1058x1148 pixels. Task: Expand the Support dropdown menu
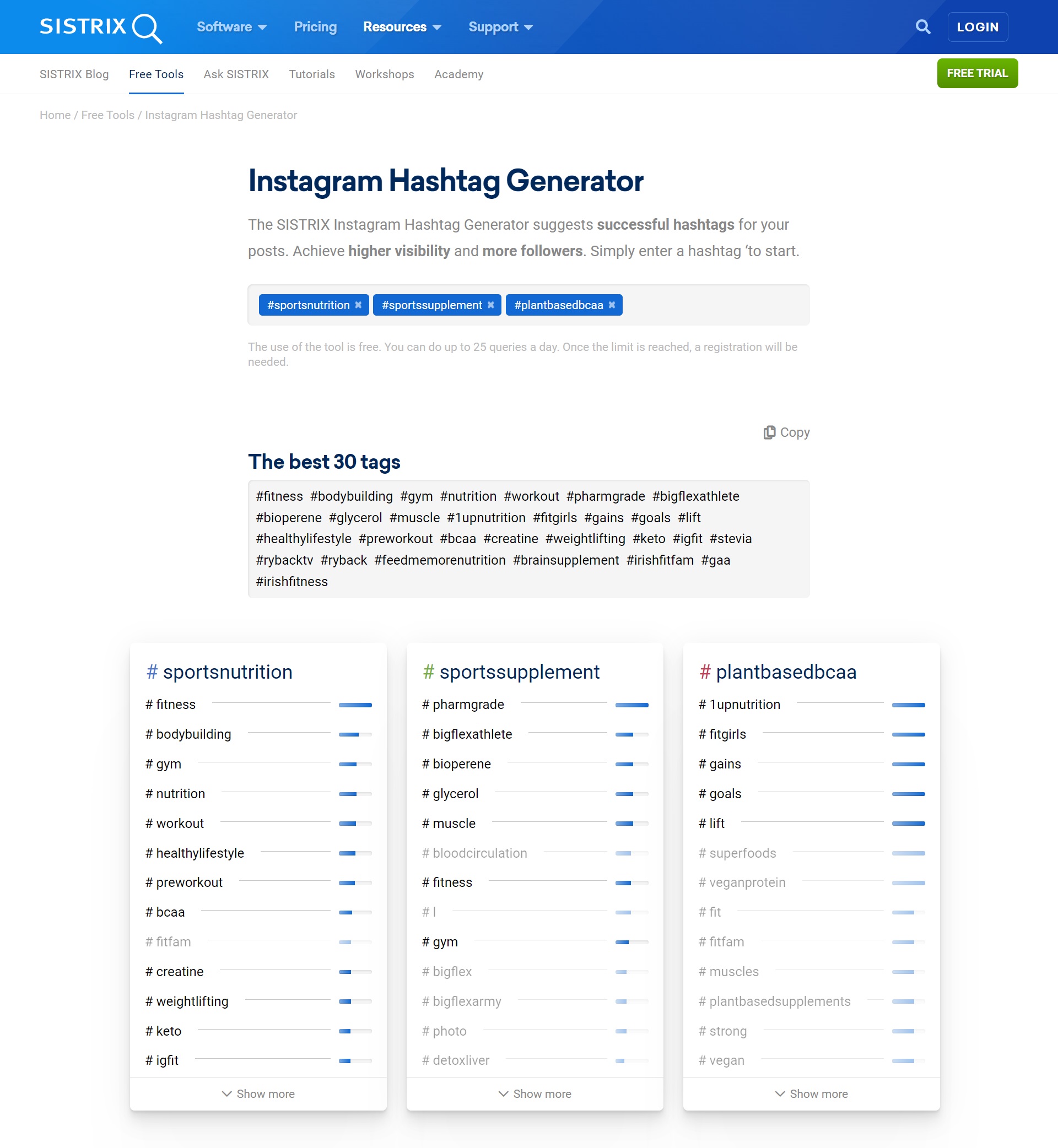(501, 27)
